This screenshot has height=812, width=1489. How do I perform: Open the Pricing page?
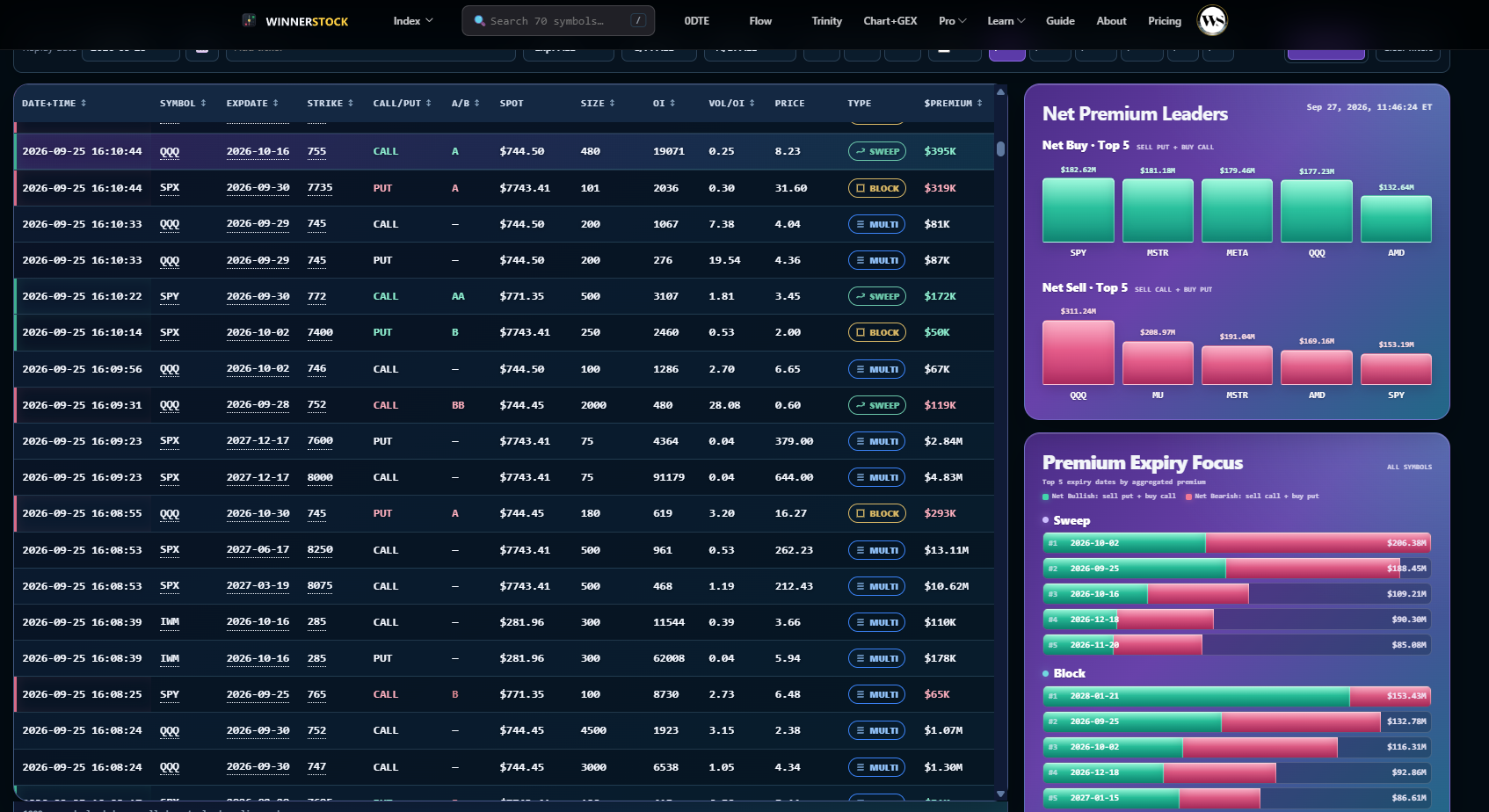point(1165,20)
